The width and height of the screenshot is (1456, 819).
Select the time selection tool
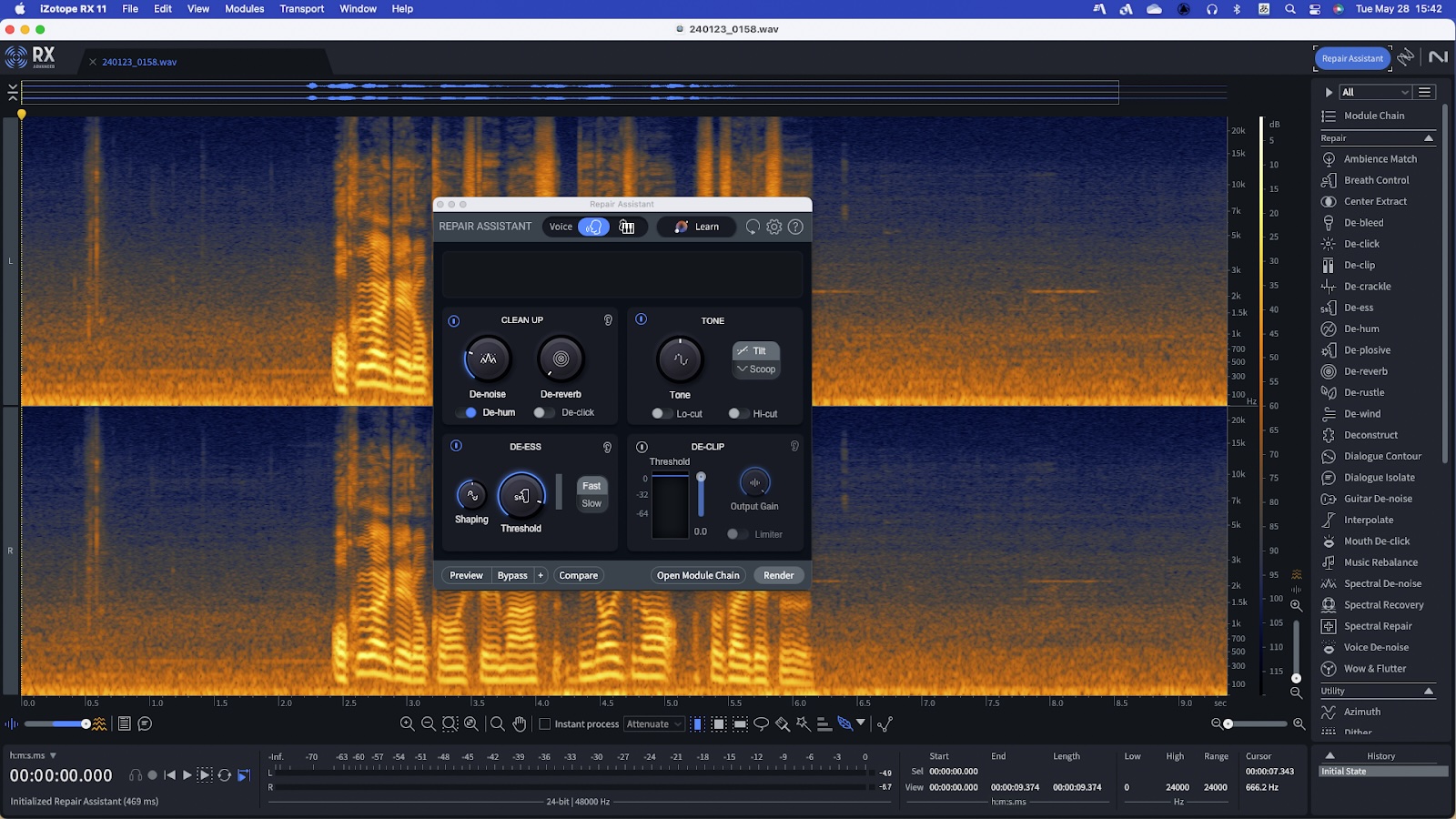pos(697,724)
